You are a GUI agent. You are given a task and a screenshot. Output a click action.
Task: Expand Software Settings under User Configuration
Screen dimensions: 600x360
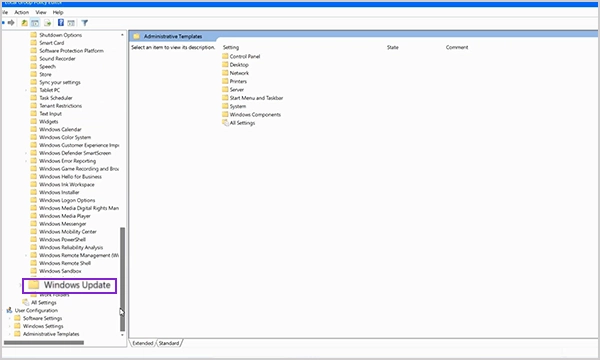(x=10, y=318)
